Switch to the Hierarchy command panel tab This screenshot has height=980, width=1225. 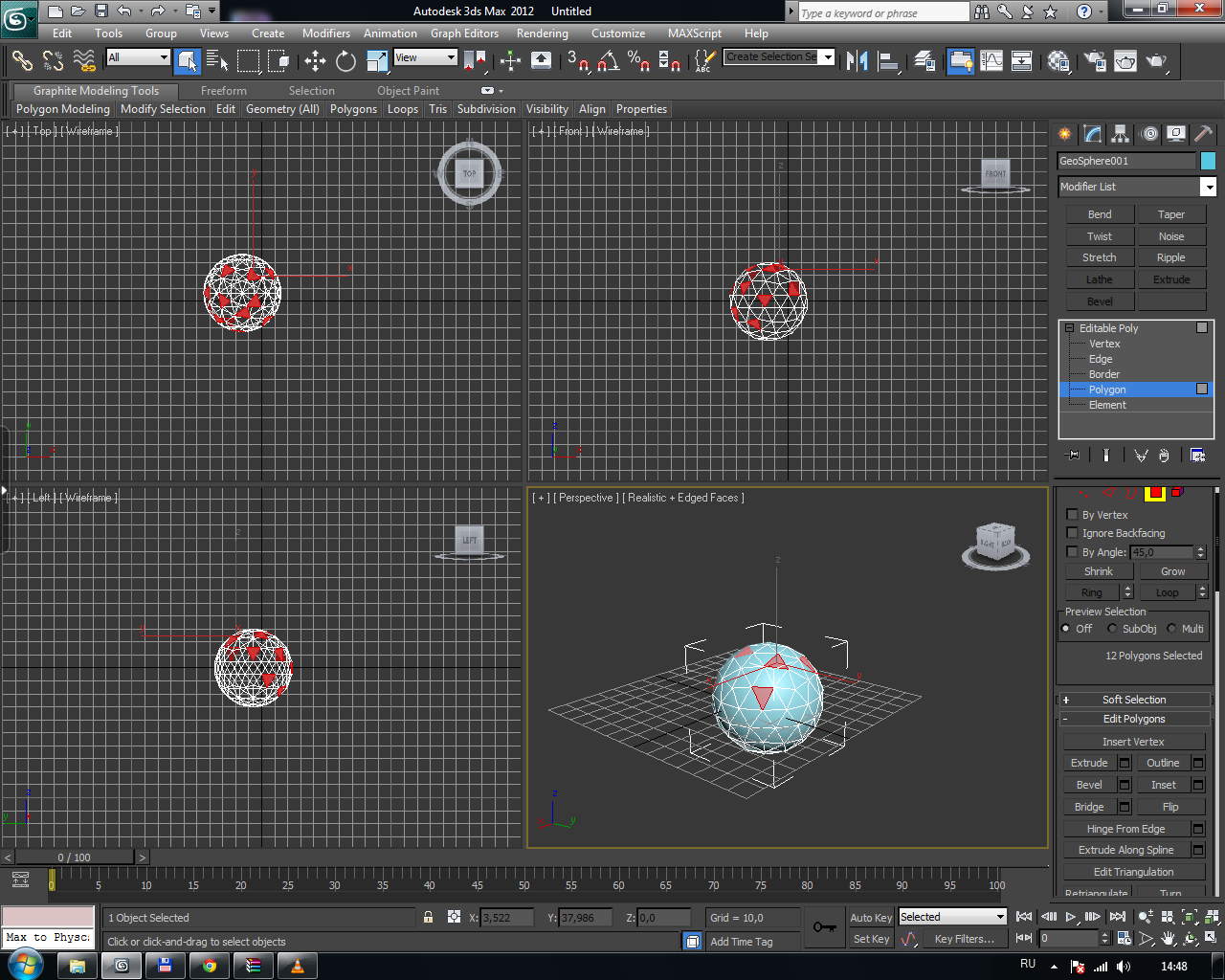[1120, 134]
